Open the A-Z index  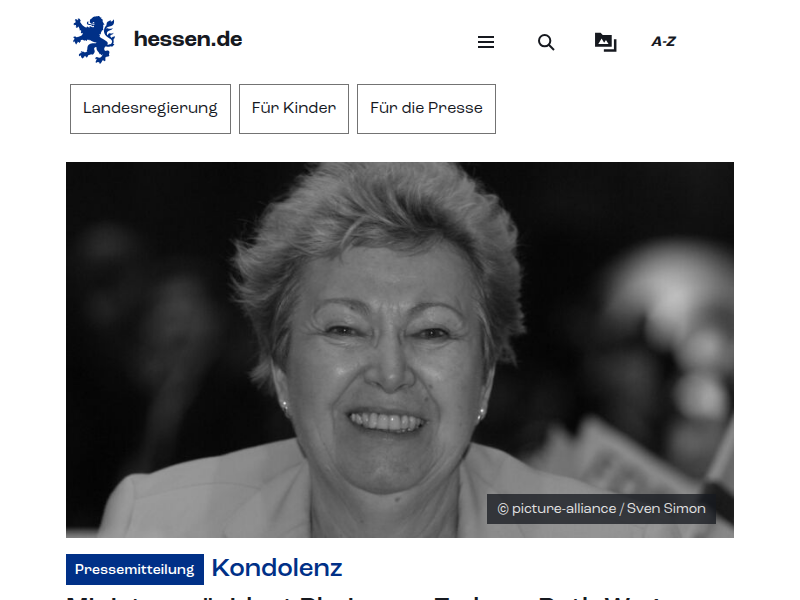pyautogui.click(x=663, y=41)
